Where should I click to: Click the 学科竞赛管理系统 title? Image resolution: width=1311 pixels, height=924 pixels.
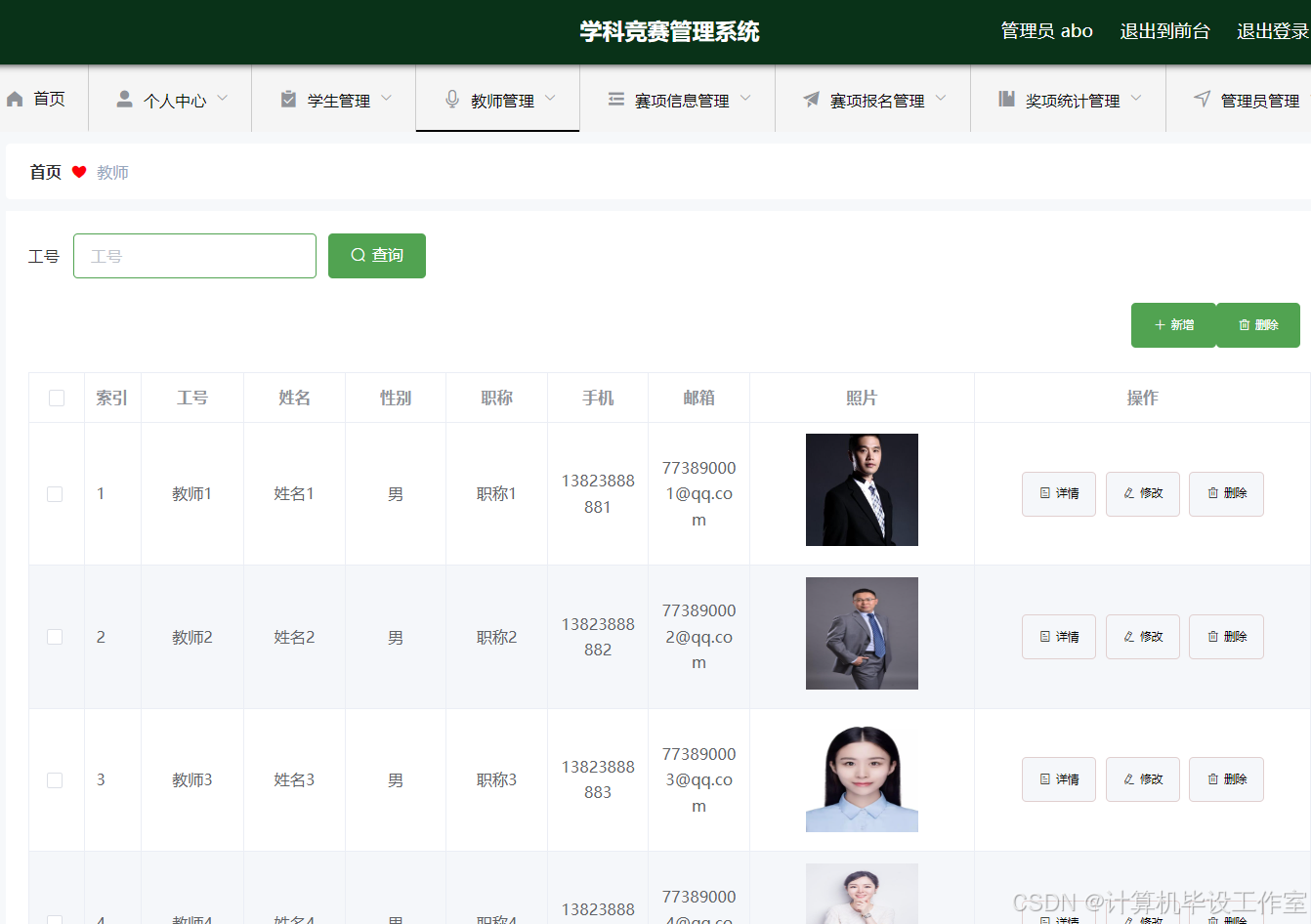click(669, 31)
